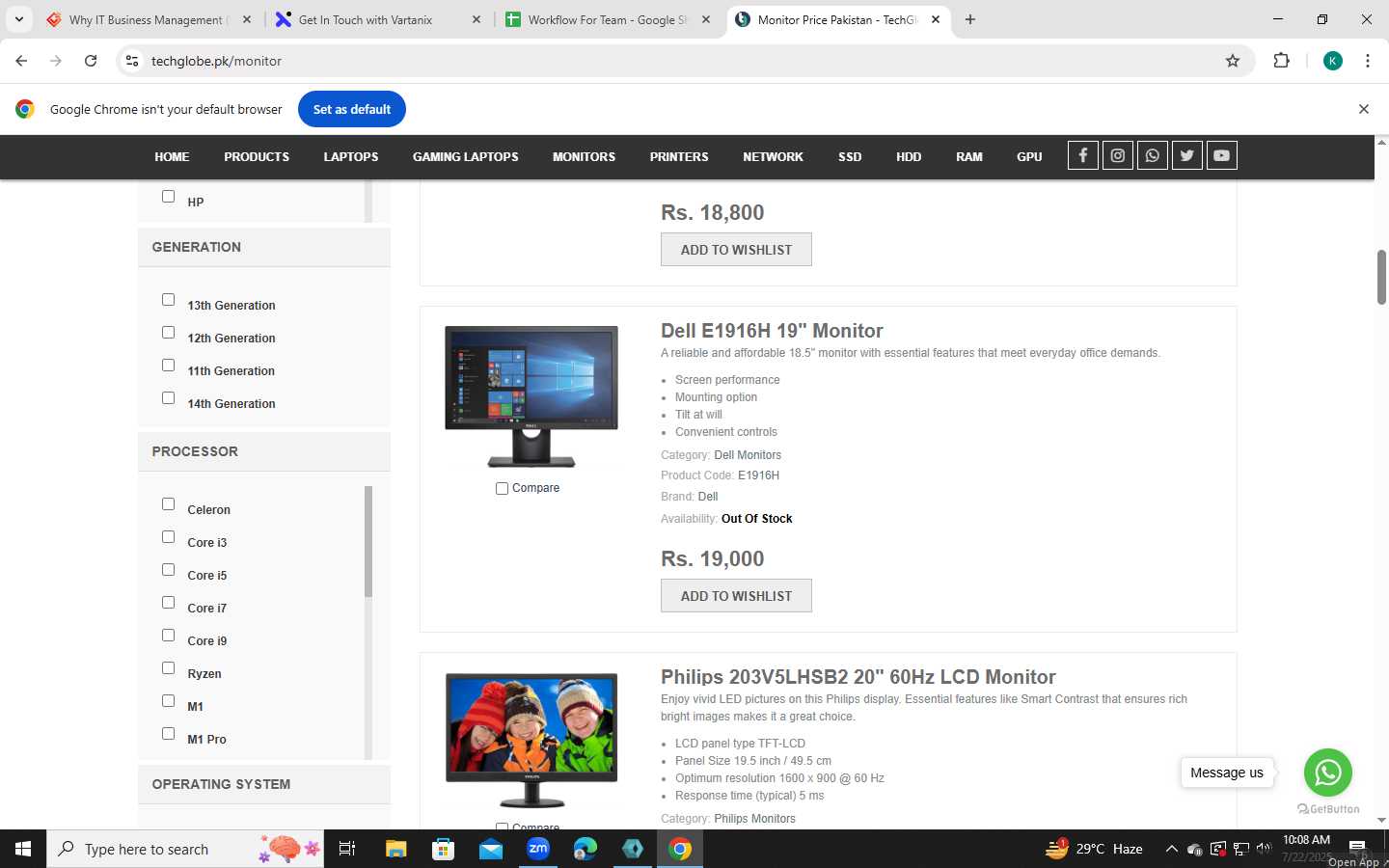This screenshot has width=1389, height=868.
Task: Click Set as default button
Action: (x=352, y=109)
